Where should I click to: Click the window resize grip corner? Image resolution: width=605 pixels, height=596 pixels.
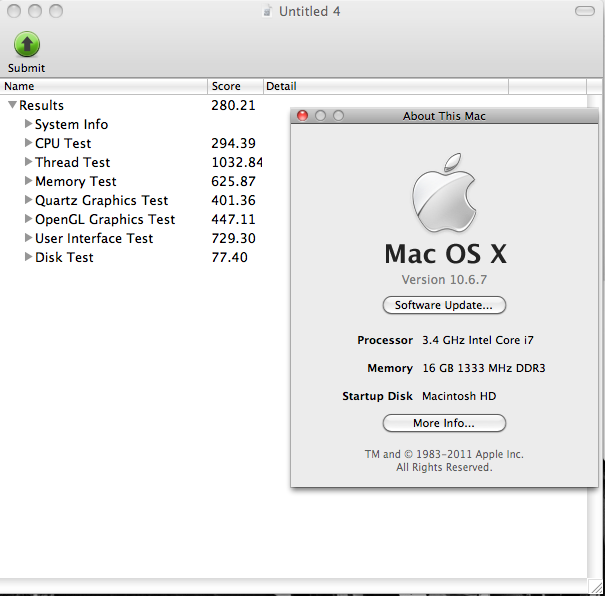click(596, 587)
